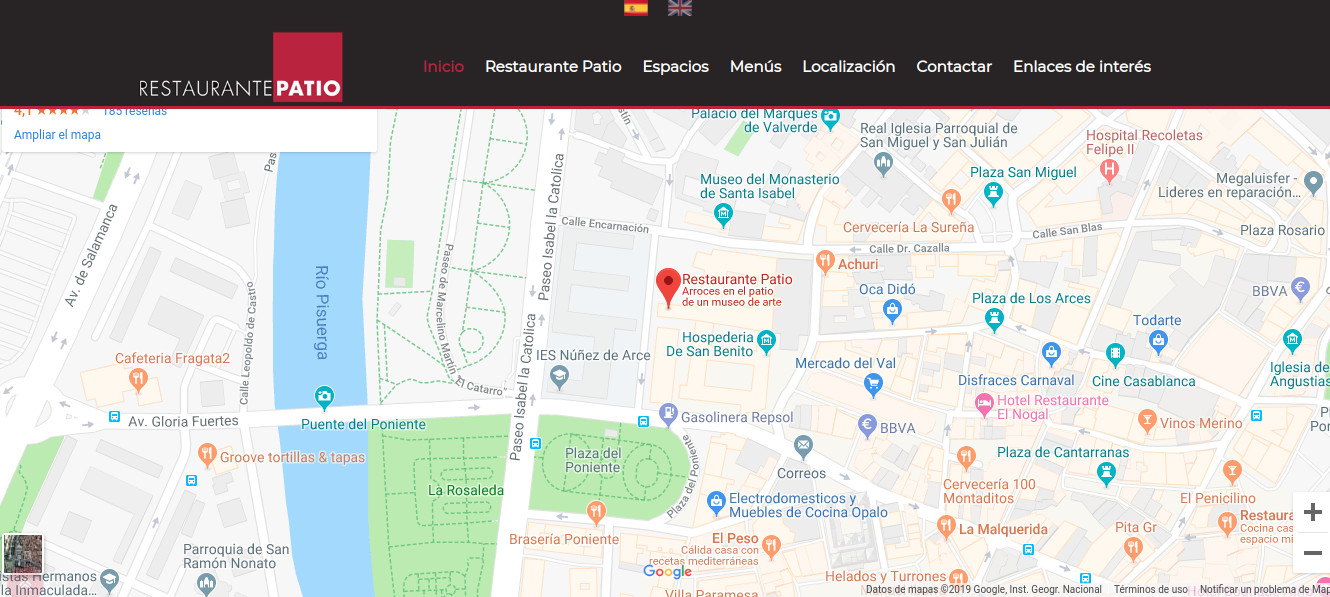Select the Helados y Turrones marker
Viewport: 1330px width, 597px height.
tap(958, 577)
